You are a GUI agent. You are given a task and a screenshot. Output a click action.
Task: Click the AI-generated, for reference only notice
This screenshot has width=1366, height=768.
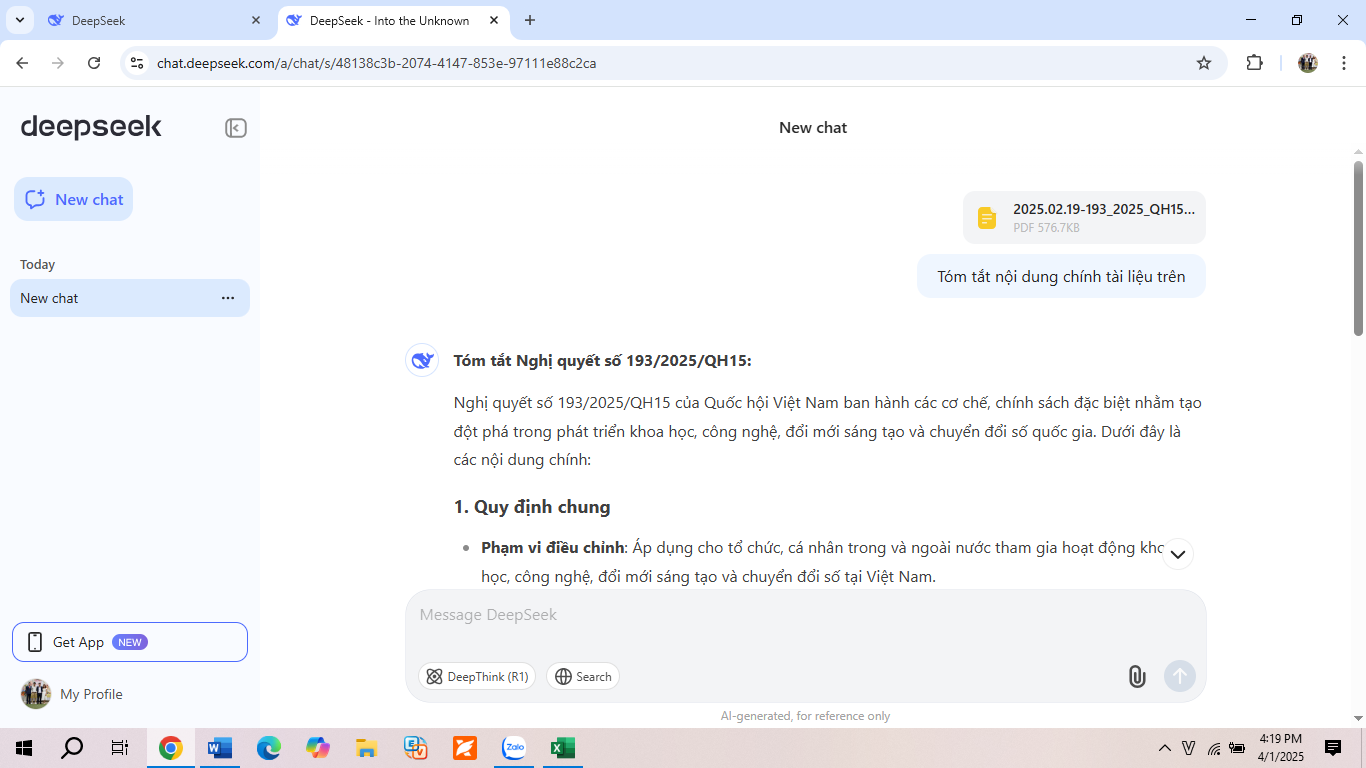(805, 716)
